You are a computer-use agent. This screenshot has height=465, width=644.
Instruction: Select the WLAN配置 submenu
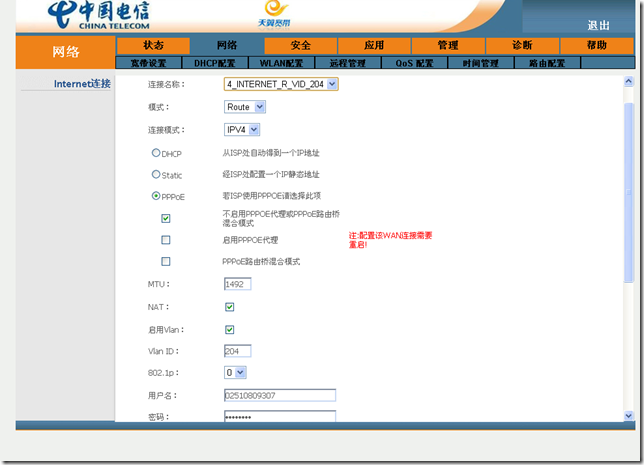pyautogui.click(x=281, y=63)
